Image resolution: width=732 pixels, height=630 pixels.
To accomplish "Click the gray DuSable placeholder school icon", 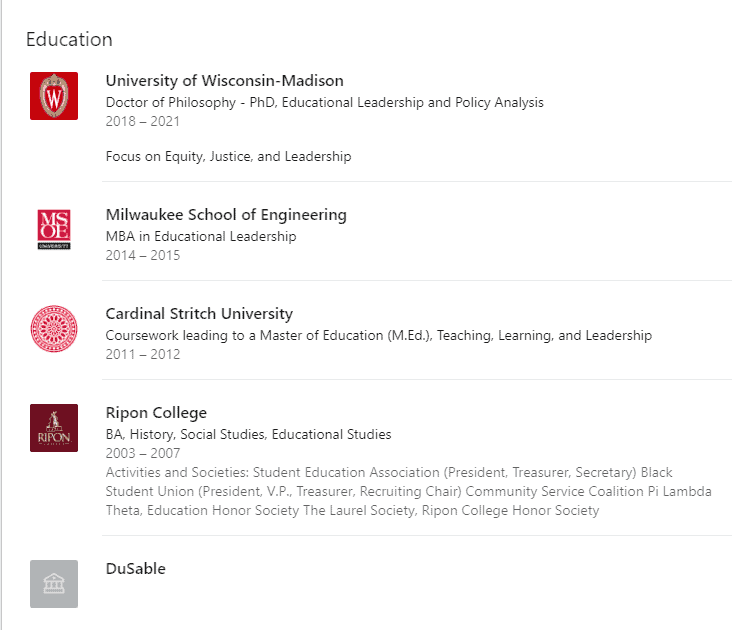I will pos(54,584).
